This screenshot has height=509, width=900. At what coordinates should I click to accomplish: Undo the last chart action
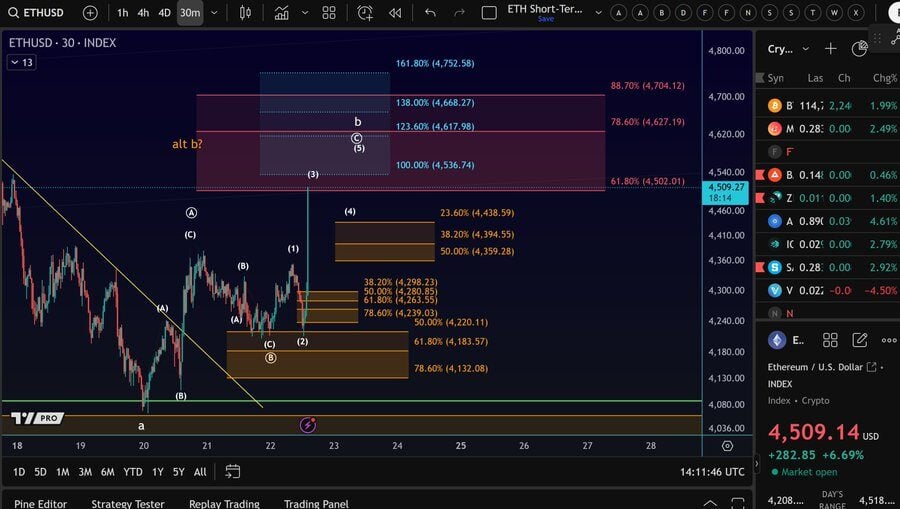click(x=430, y=13)
